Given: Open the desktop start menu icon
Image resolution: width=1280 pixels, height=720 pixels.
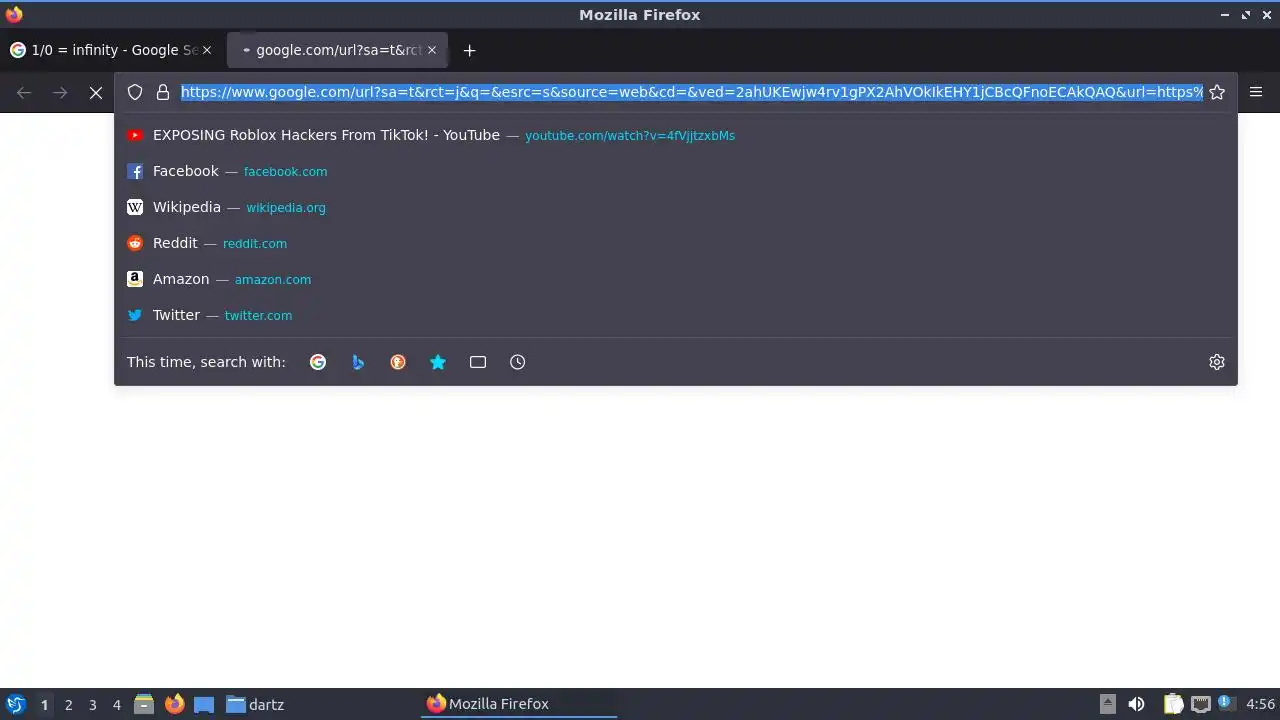Looking at the screenshot, I should pyautogui.click(x=15, y=704).
